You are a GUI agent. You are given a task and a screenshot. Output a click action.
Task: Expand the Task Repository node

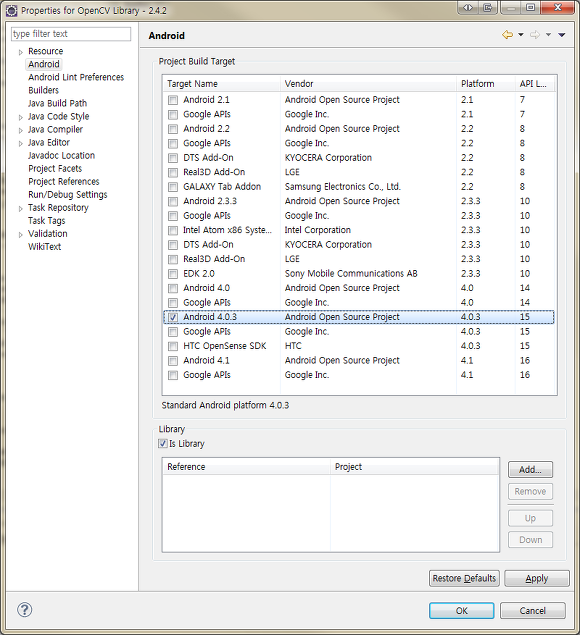pyautogui.click(x=21, y=209)
